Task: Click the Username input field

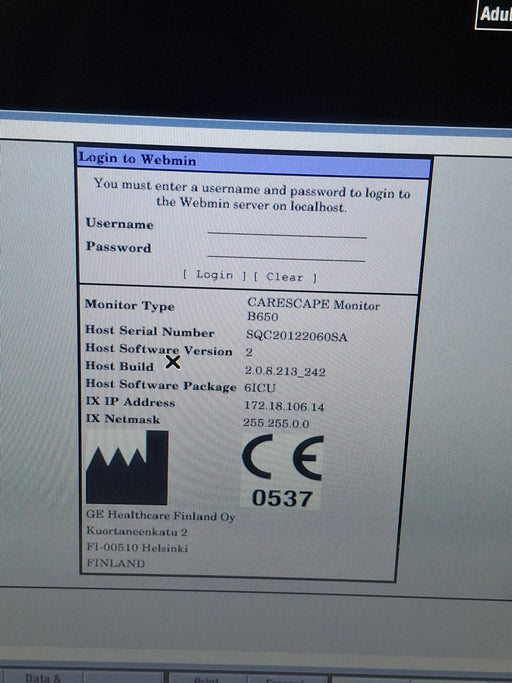Action: click(287, 229)
